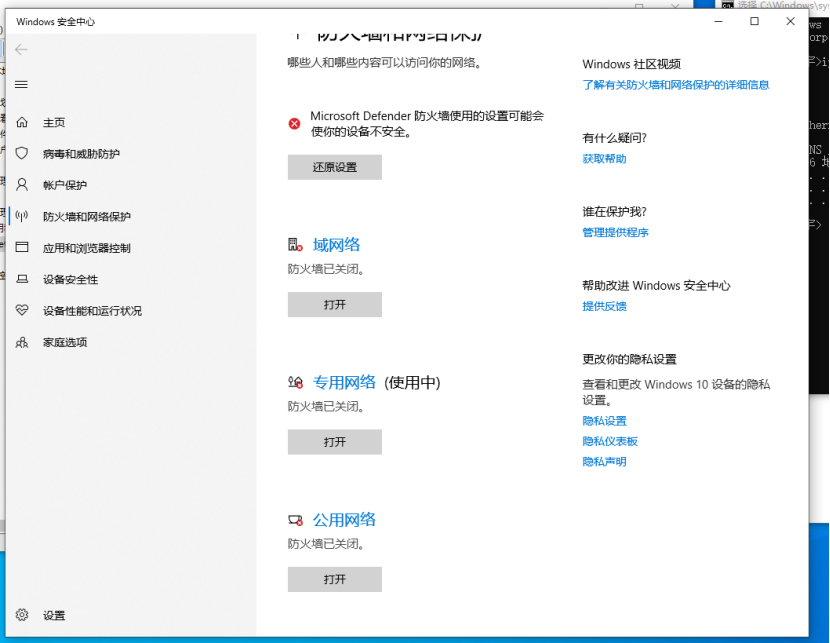Open 设置 at the sidebar bottom

pyautogui.click(x=54, y=615)
